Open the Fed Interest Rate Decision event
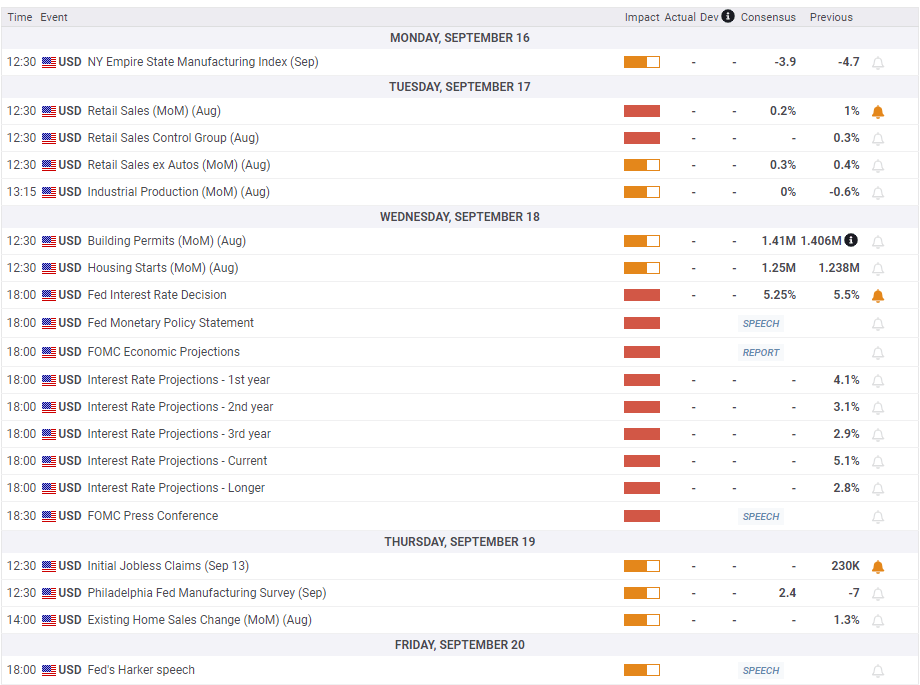The width and height of the screenshot is (920, 685). [157, 295]
